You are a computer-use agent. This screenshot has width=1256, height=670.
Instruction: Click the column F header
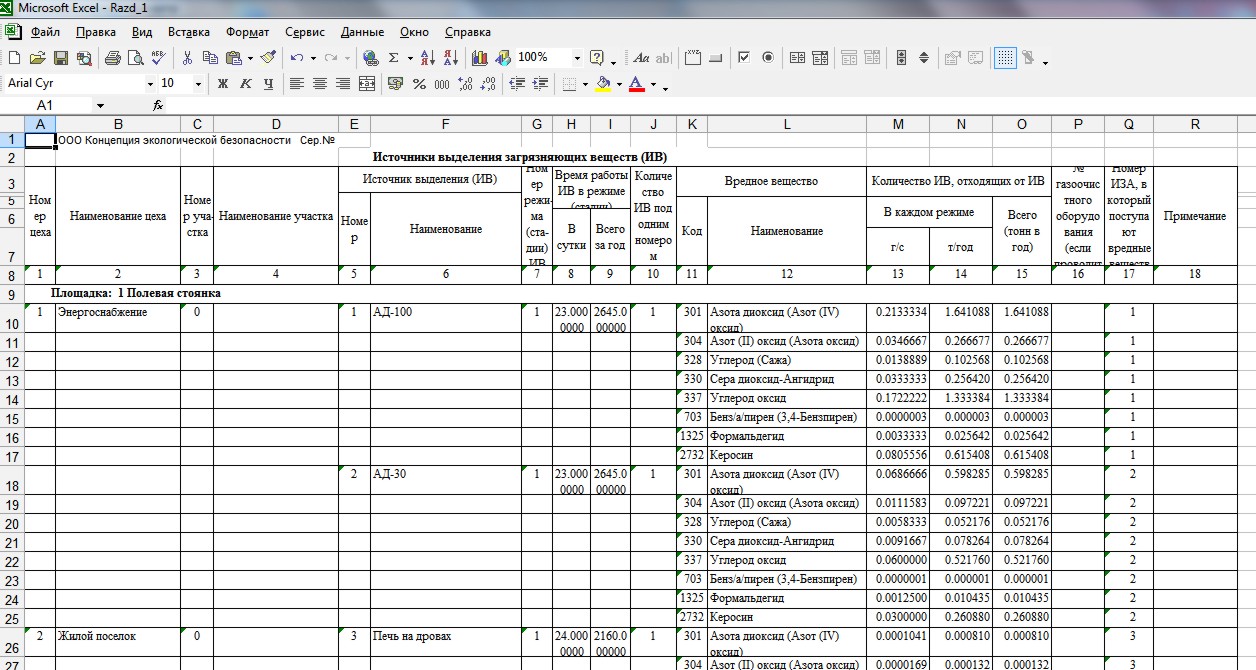(x=445, y=124)
